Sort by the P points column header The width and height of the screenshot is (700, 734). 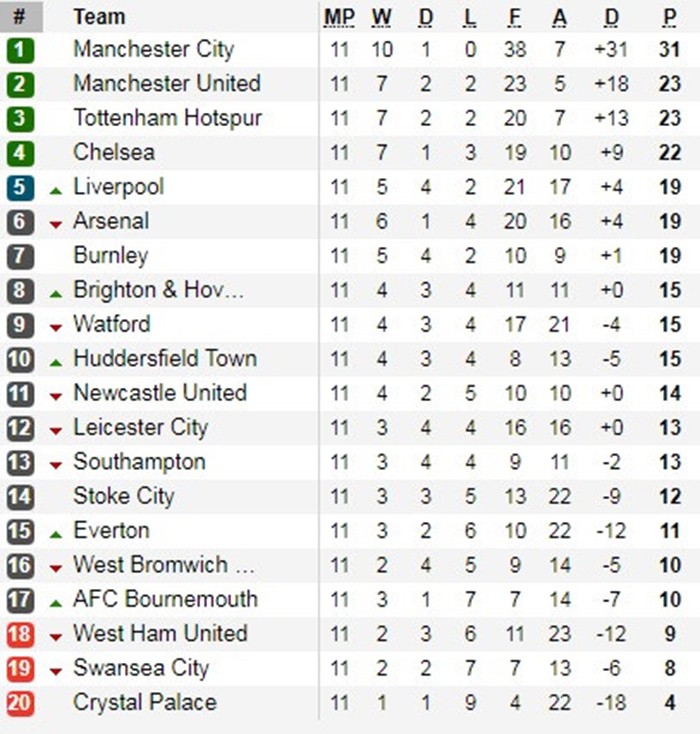(x=669, y=17)
